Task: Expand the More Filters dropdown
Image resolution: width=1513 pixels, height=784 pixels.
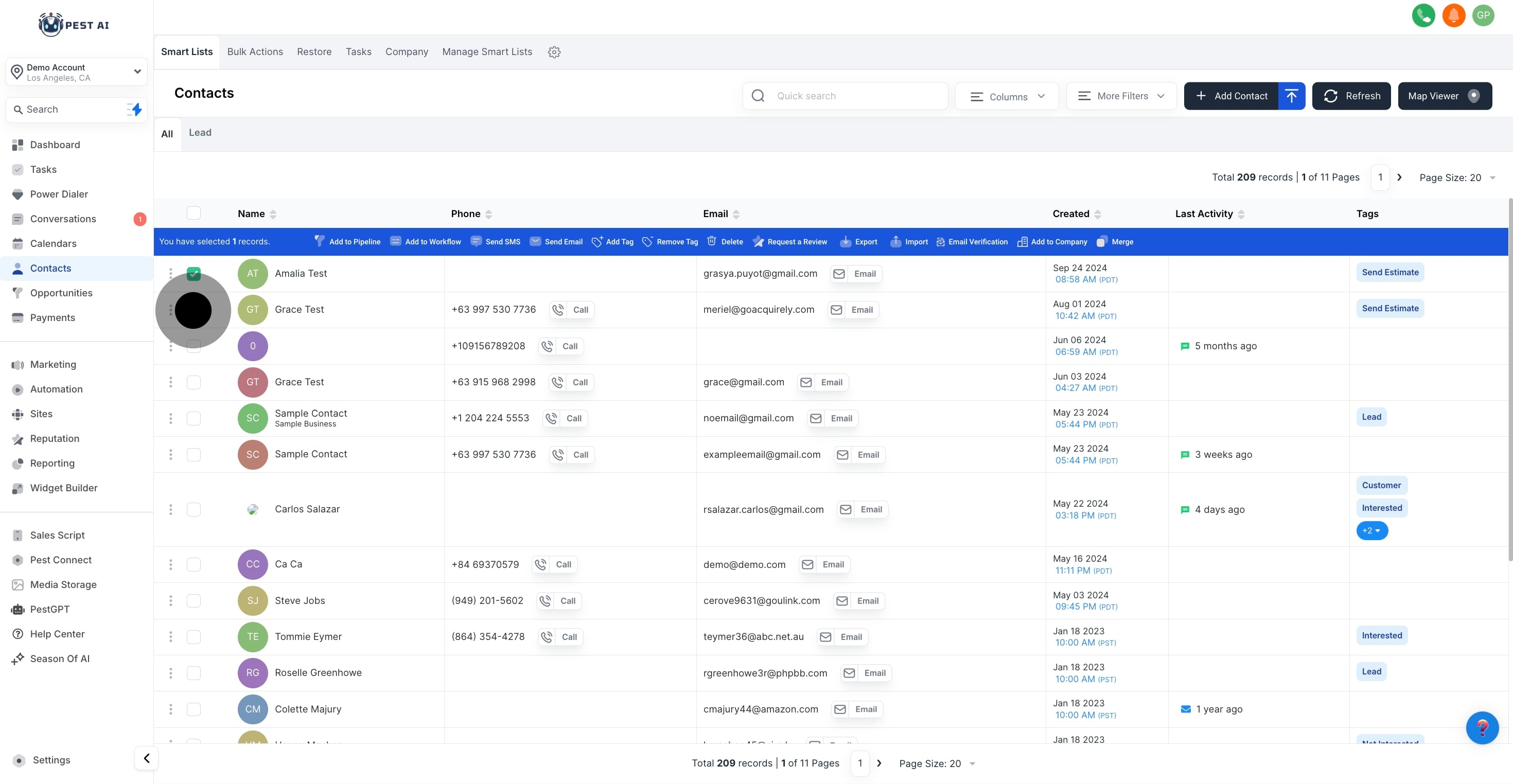Action: [1121, 96]
